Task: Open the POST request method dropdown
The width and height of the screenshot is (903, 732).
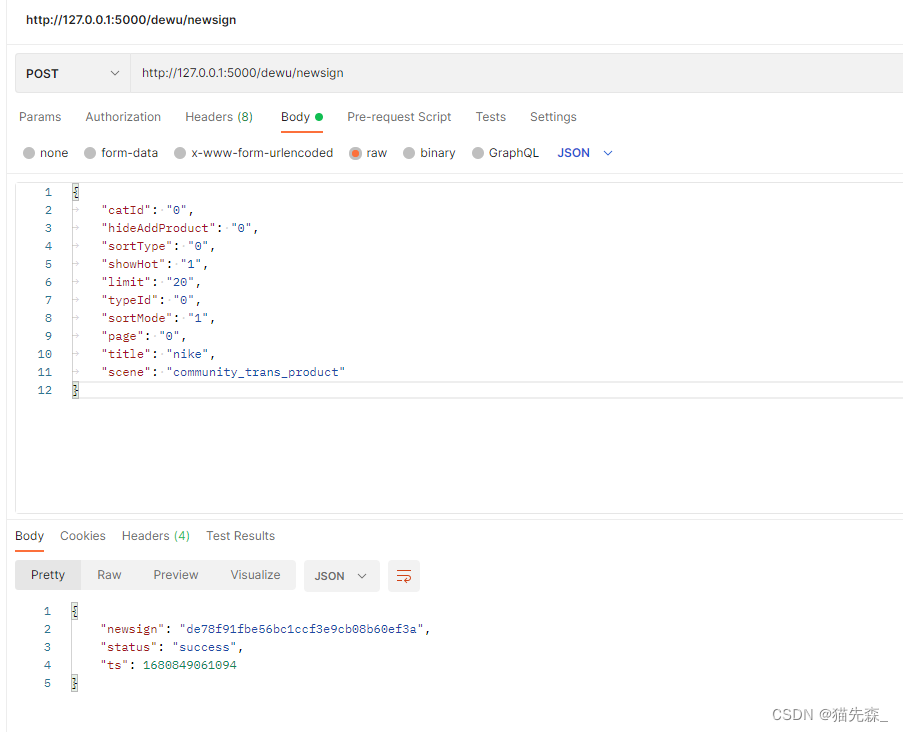Action: coord(71,73)
